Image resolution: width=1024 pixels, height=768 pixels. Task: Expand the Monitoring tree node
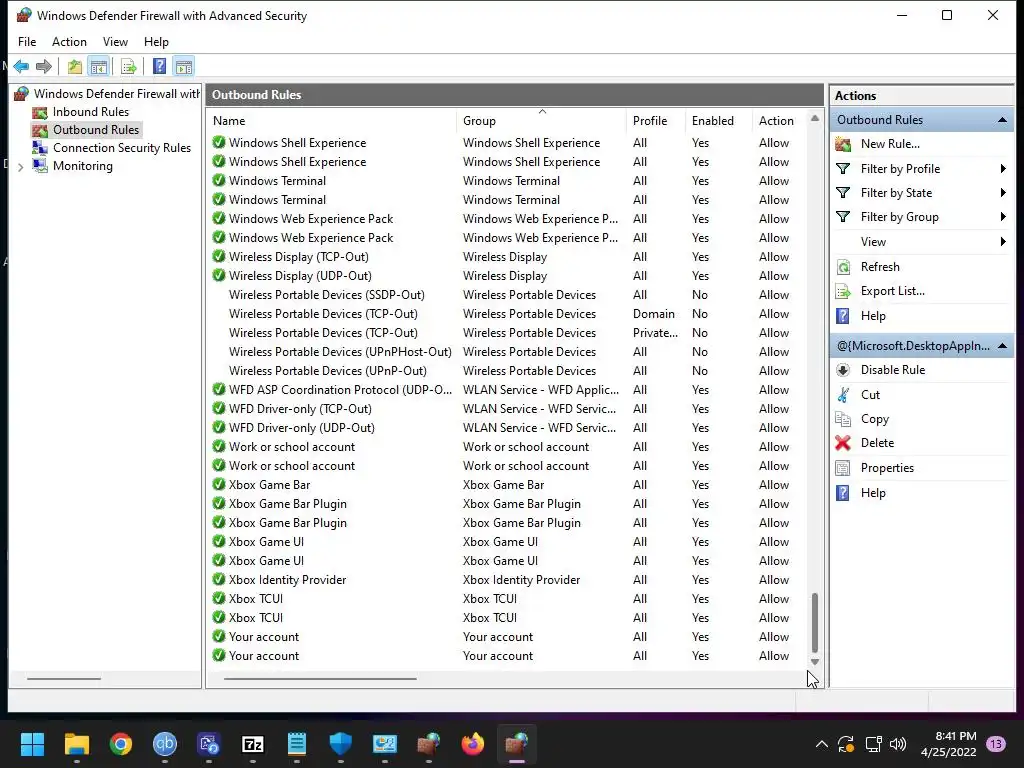tap(21, 167)
